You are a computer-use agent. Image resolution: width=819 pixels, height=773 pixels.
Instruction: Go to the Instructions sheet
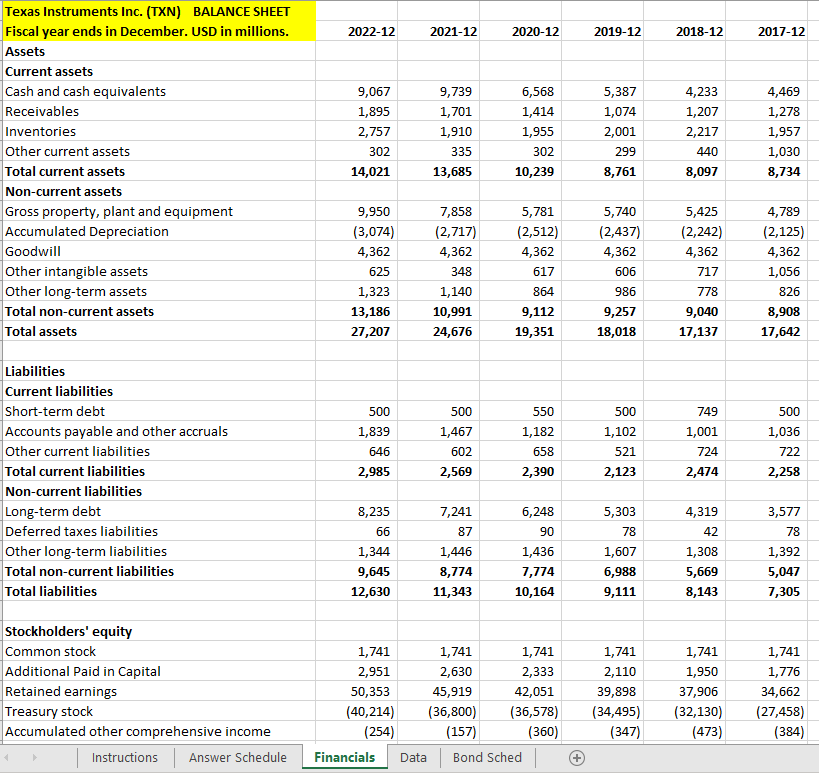coord(125,758)
